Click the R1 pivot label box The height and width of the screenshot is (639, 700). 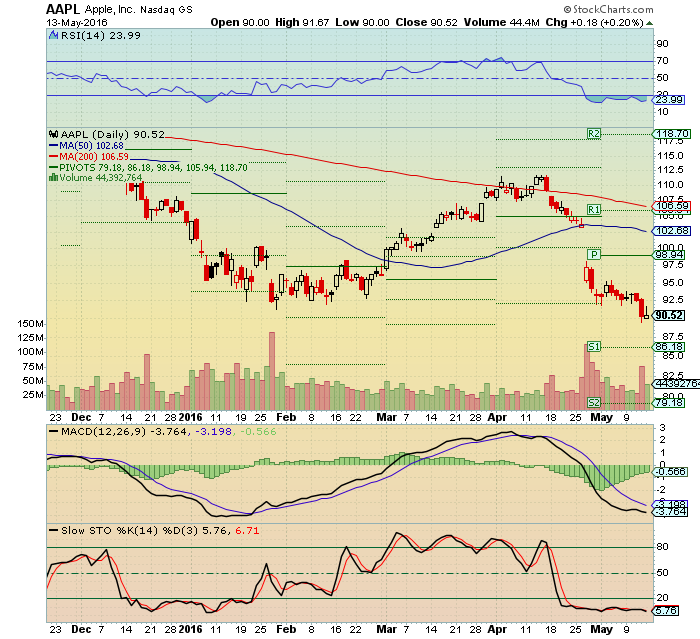[x=594, y=209]
